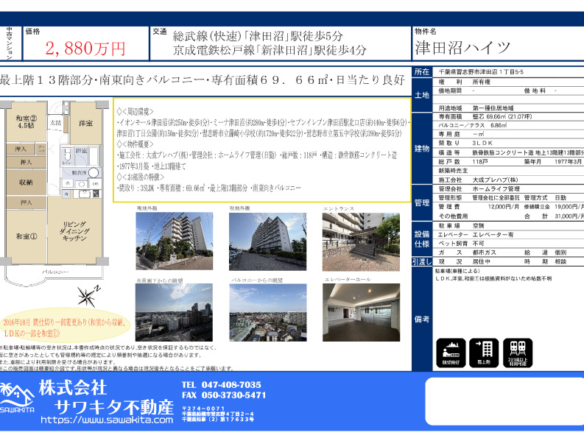Click the property name 津田沼ハイツ

pos(463,48)
